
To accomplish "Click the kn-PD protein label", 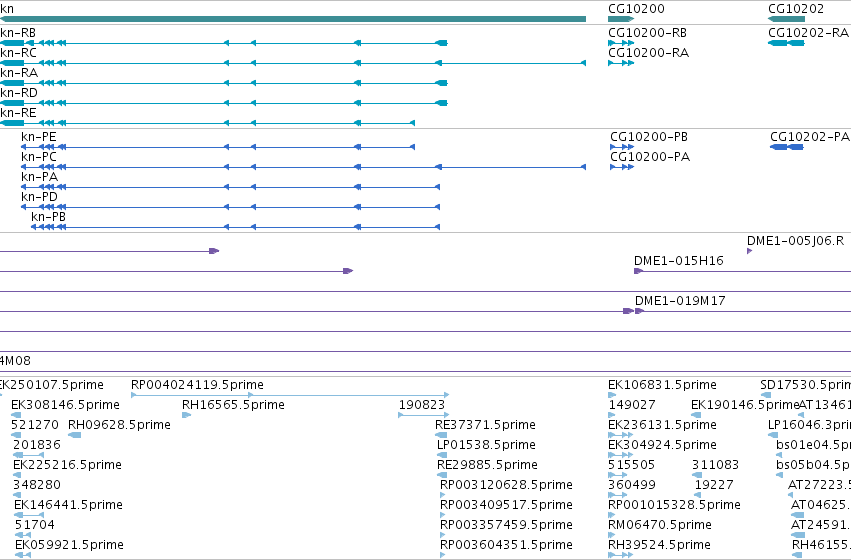I will point(39,198).
